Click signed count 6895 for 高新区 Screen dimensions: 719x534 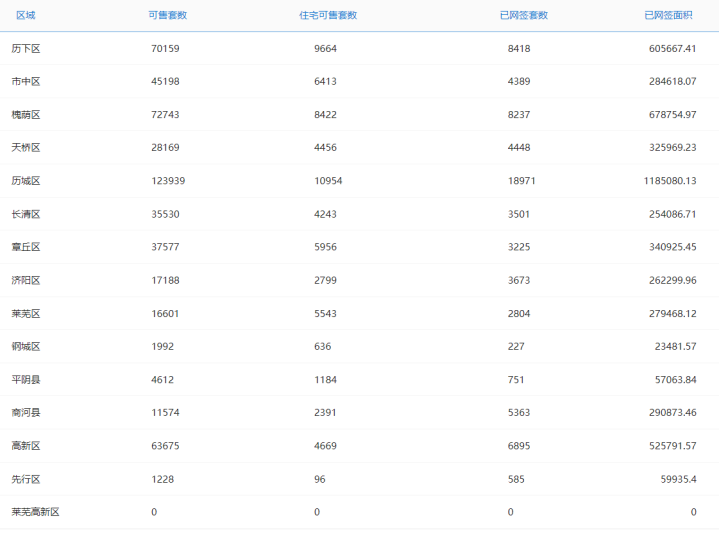[519, 446]
